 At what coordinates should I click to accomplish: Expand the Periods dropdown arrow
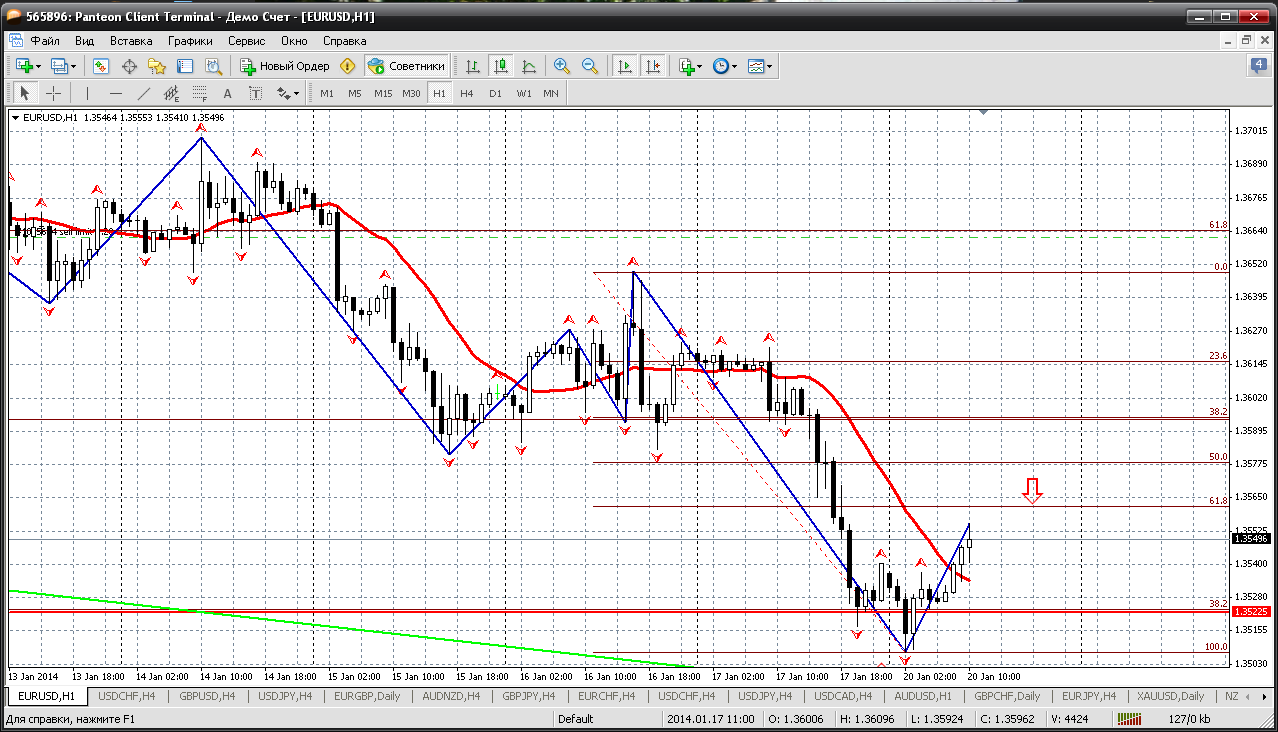(735, 66)
